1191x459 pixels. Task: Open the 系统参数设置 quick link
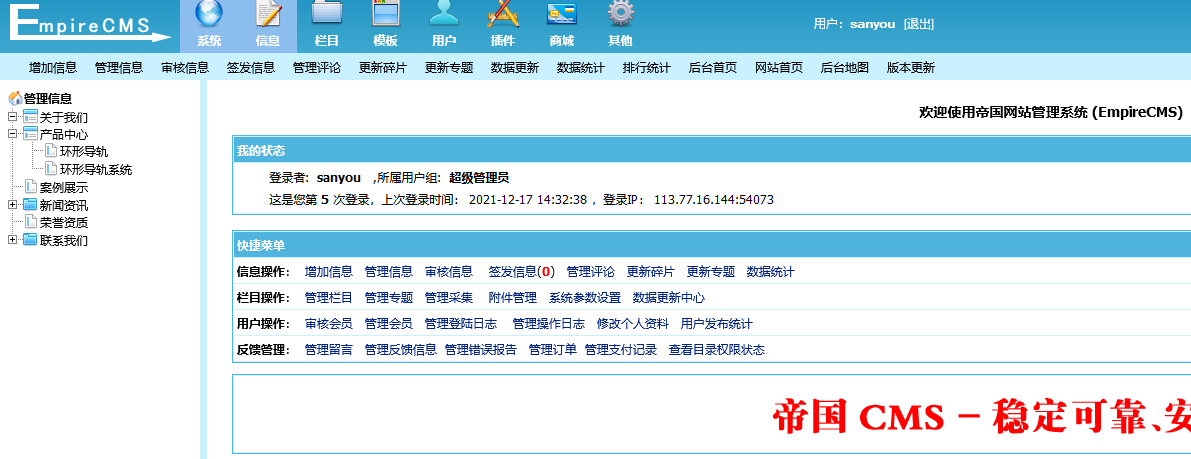click(584, 298)
